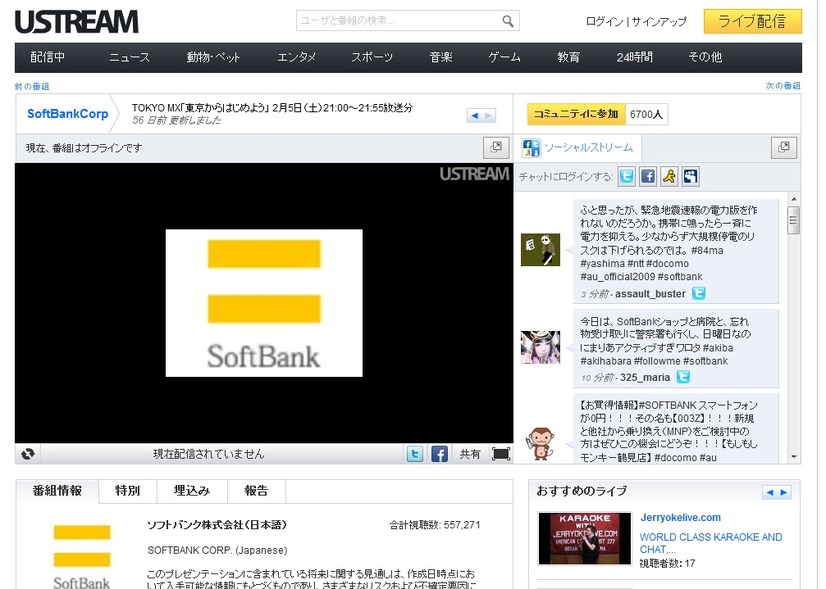
Task: Open the その他 menu
Action: [705, 57]
